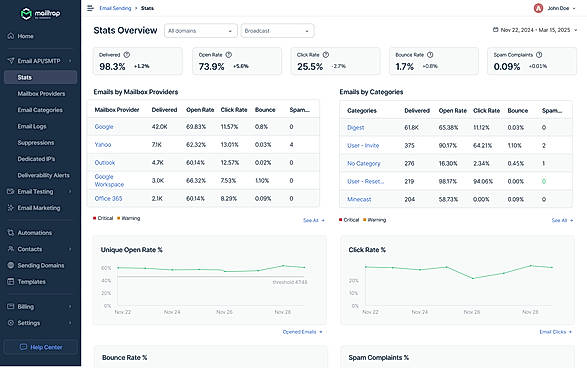Click the Open Rate 73.9% stat card
The width and height of the screenshot is (587, 368).
pyautogui.click(x=237, y=61)
